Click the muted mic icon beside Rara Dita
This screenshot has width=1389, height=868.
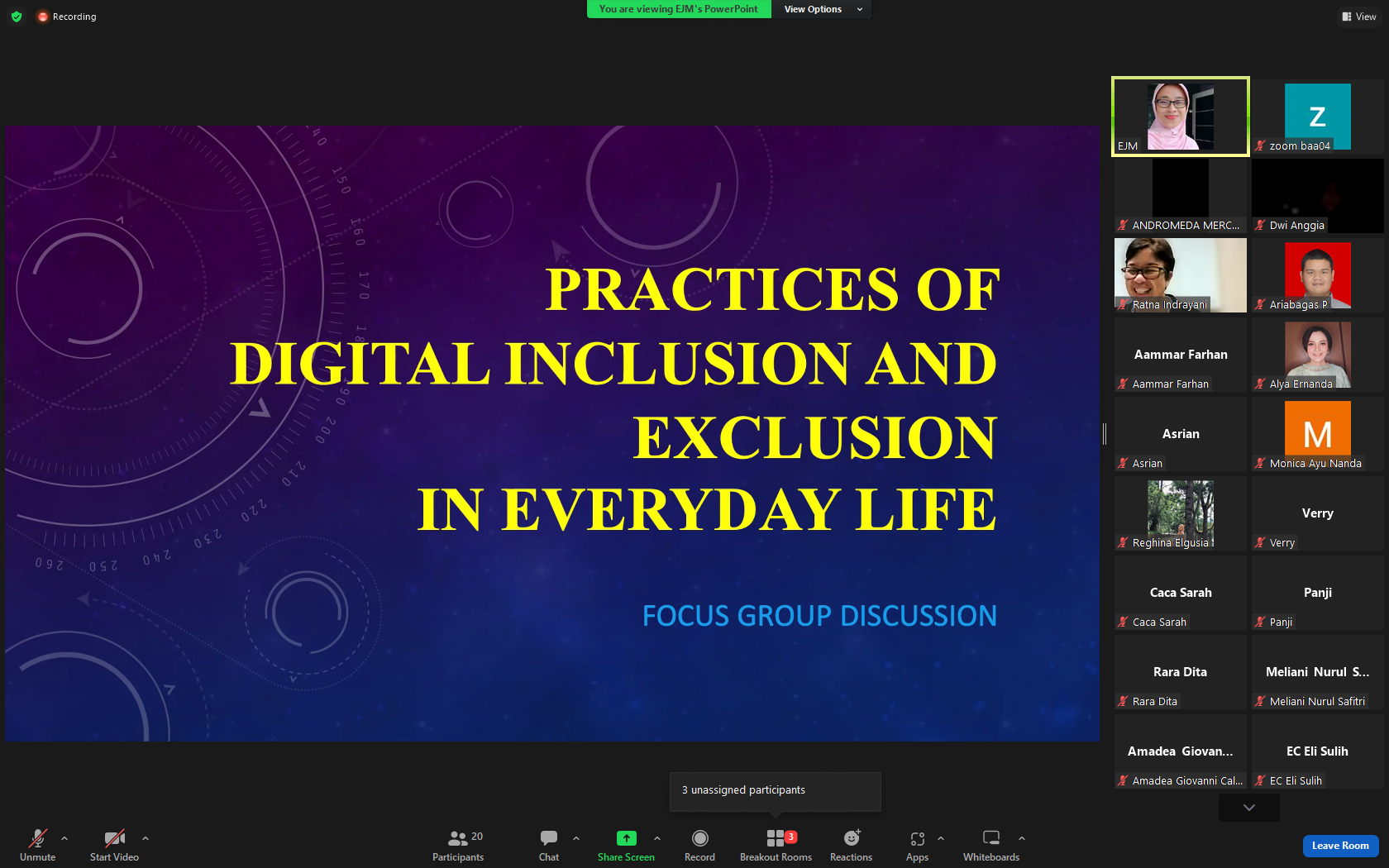[1123, 701]
